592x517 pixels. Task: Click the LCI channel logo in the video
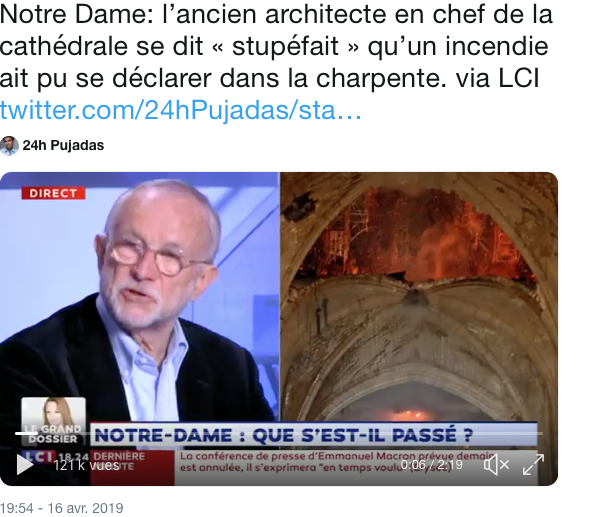(x=38, y=457)
